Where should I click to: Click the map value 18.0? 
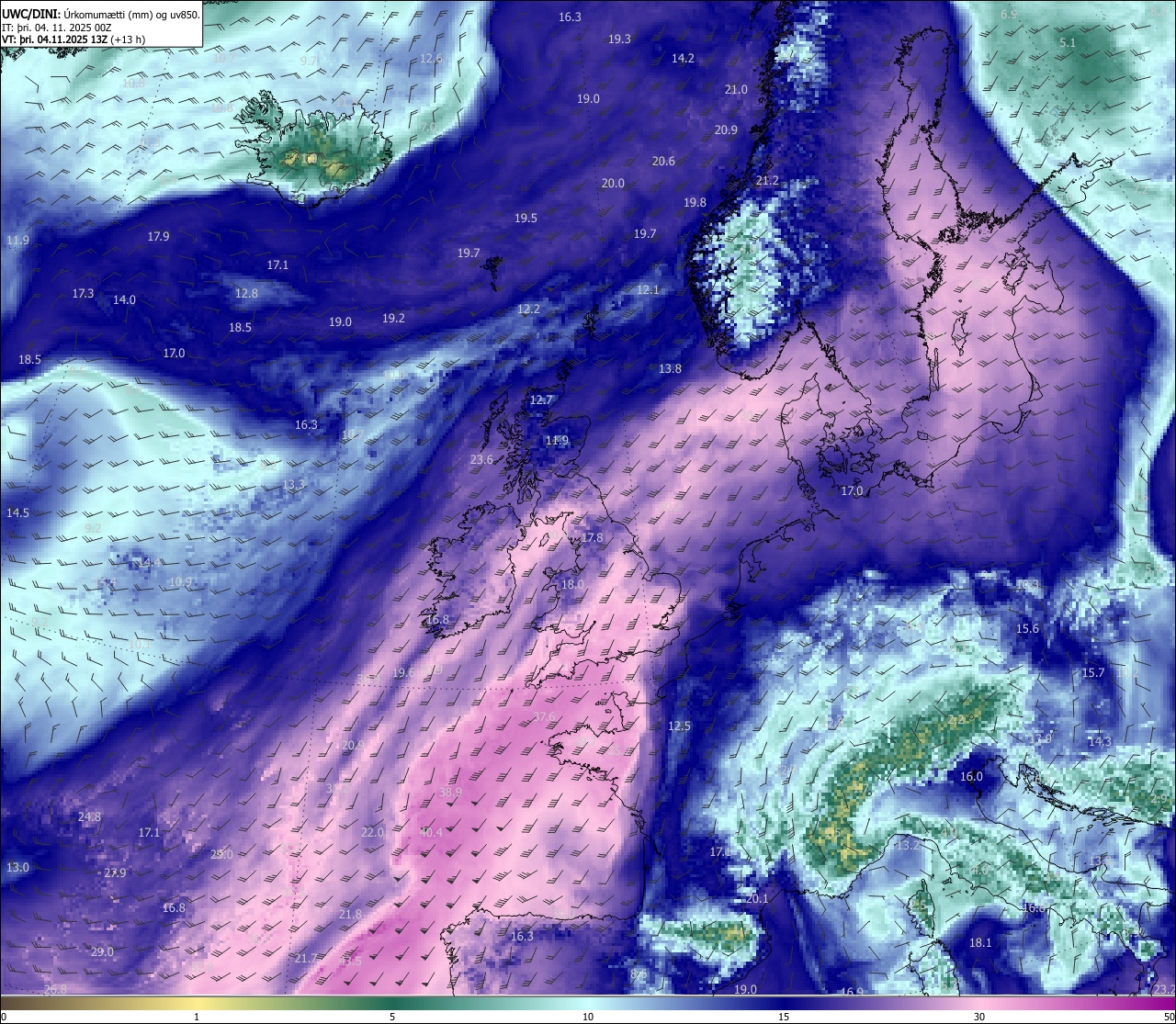coord(572,584)
